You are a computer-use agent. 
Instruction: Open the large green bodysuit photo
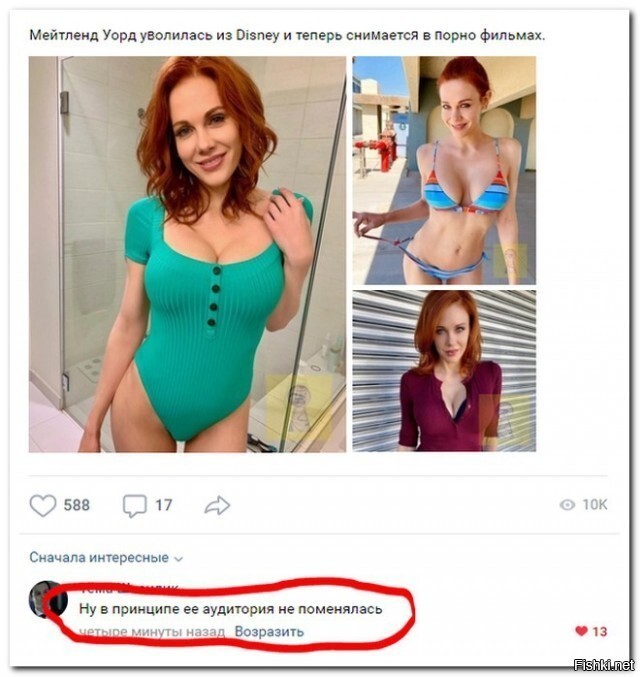pyautogui.click(x=187, y=254)
